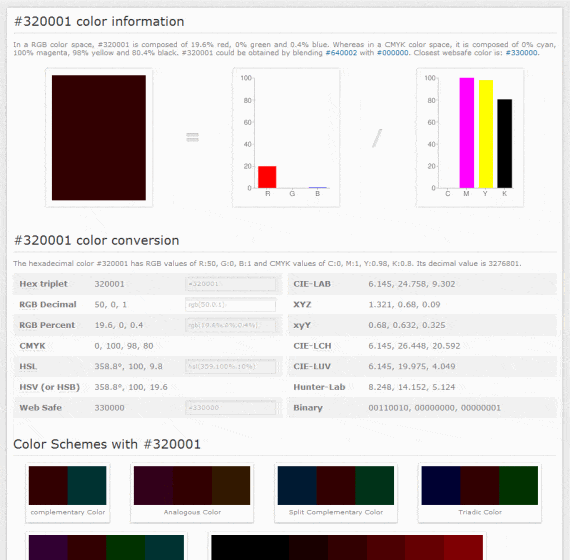Click the purple swatch in bottom-left tetradic scheme
570x560 pixels.
pos(48,547)
